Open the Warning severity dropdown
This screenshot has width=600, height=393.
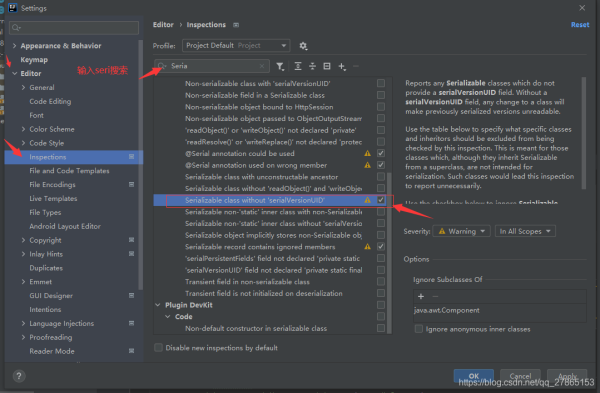461,231
